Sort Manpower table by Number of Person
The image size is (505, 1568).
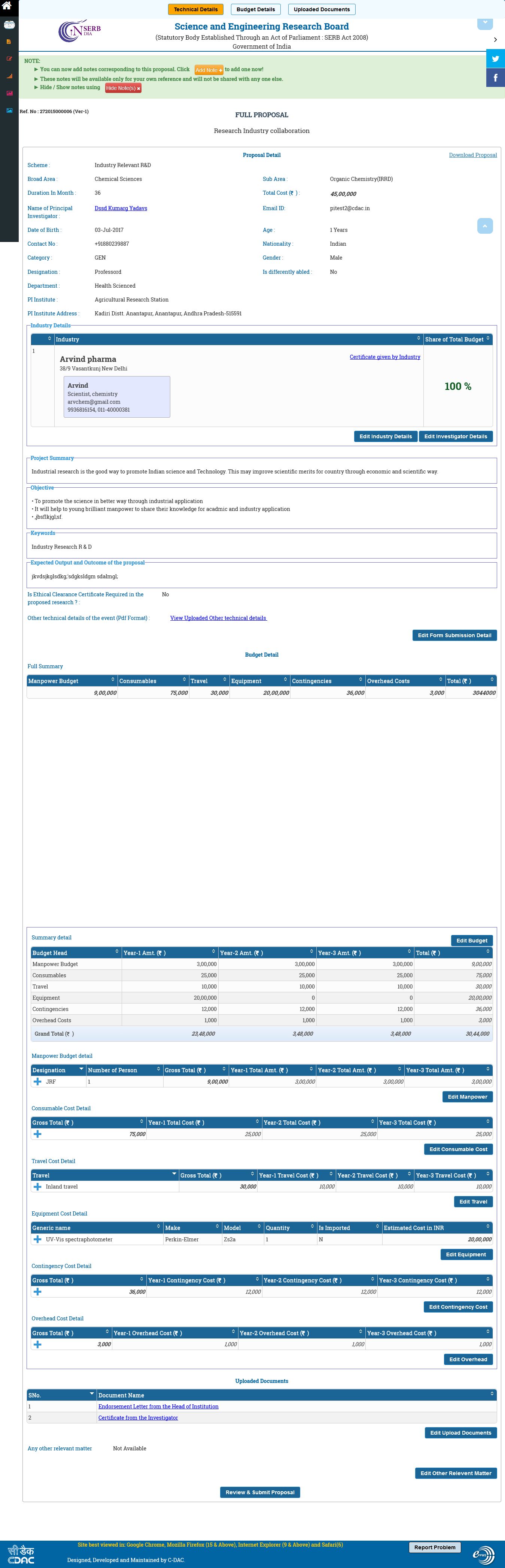[x=125, y=1070]
